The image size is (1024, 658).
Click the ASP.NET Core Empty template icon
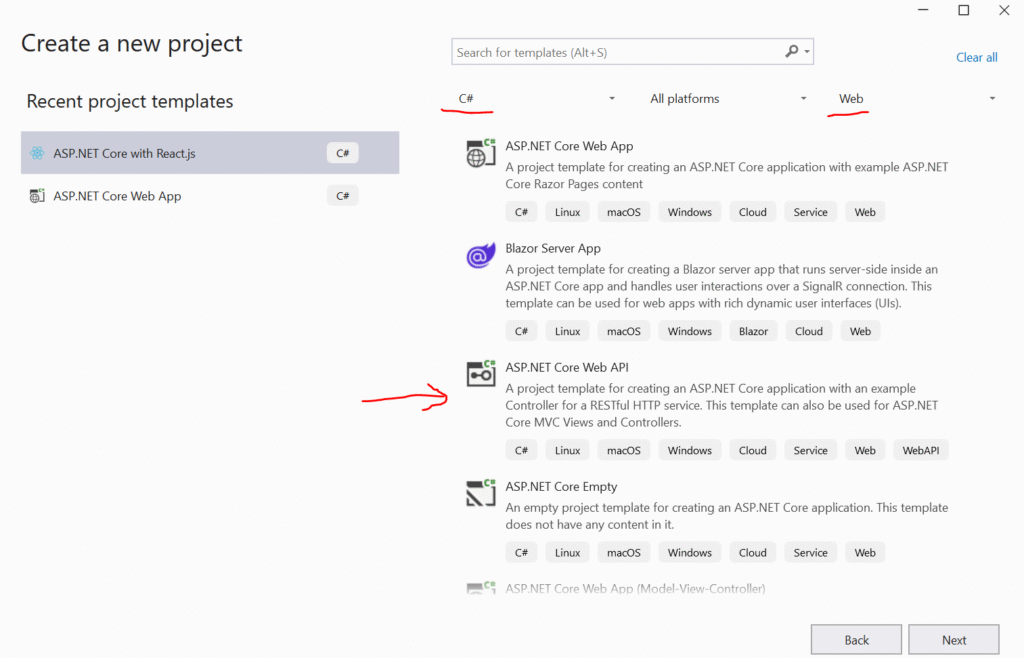point(481,493)
